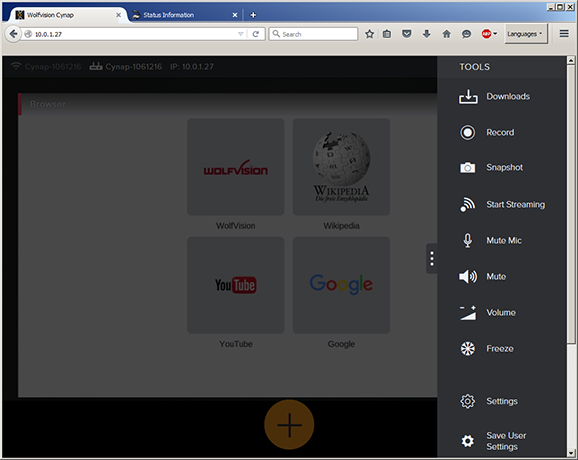Open the browser downloads arrow icon
The width and height of the screenshot is (578, 460).
pos(426,34)
